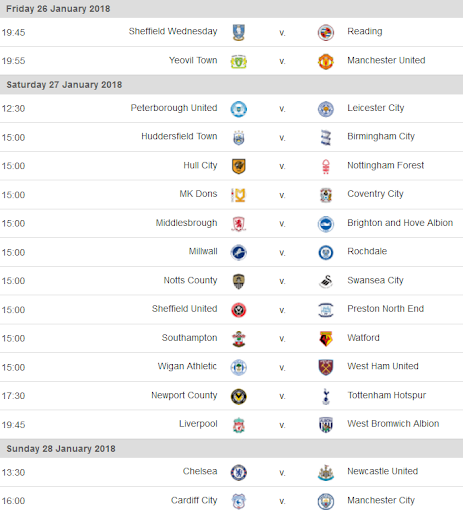Click the 17:30 kick-off time
This screenshot has height=512, width=463.
click(13, 396)
